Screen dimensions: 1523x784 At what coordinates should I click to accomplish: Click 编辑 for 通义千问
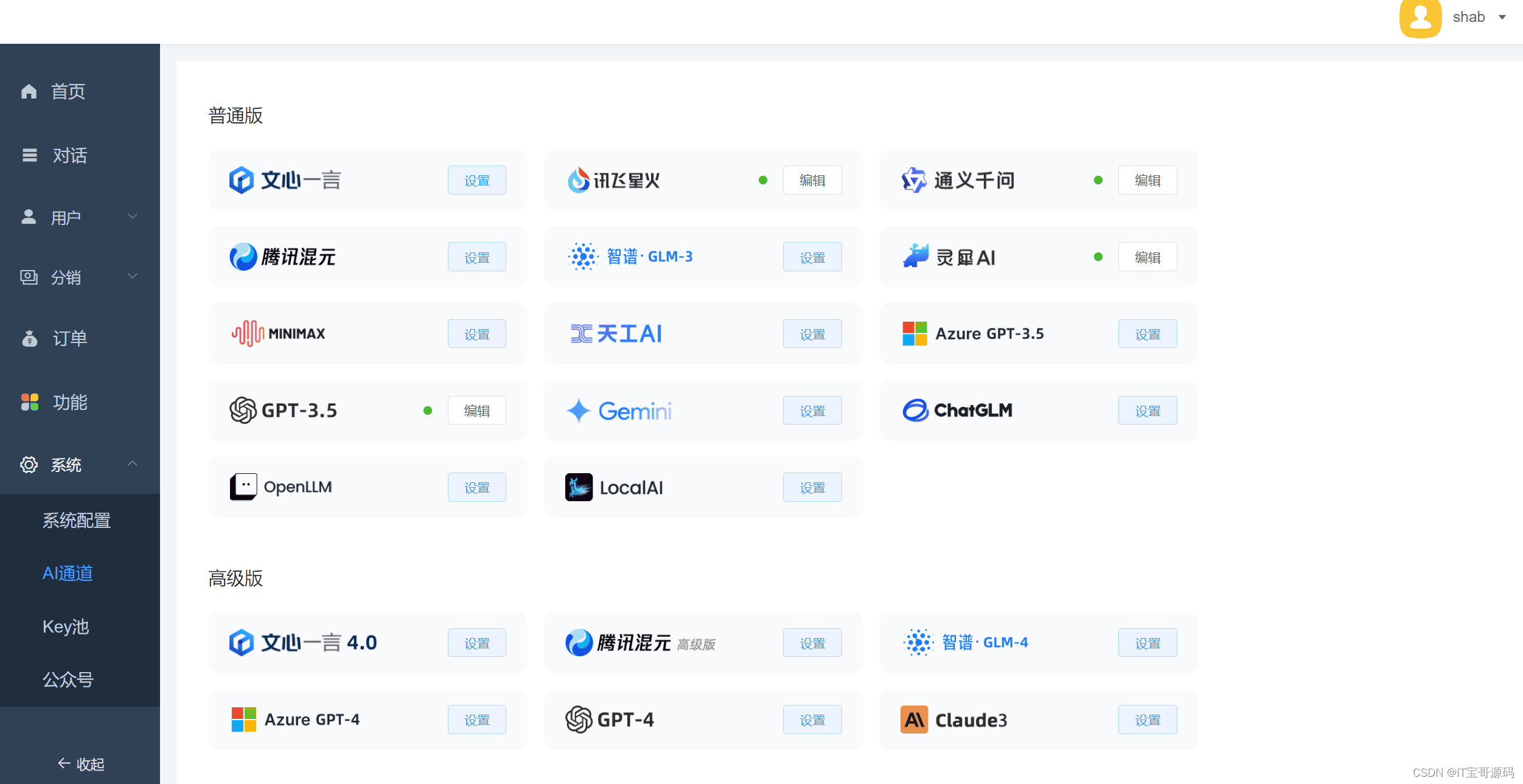coord(1148,180)
